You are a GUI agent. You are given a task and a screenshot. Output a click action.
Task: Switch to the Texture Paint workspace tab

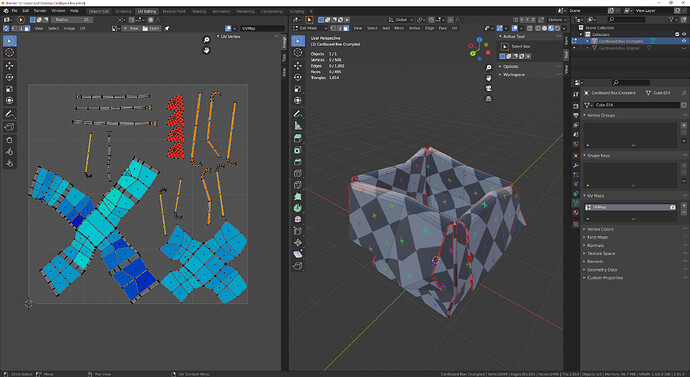(174, 11)
